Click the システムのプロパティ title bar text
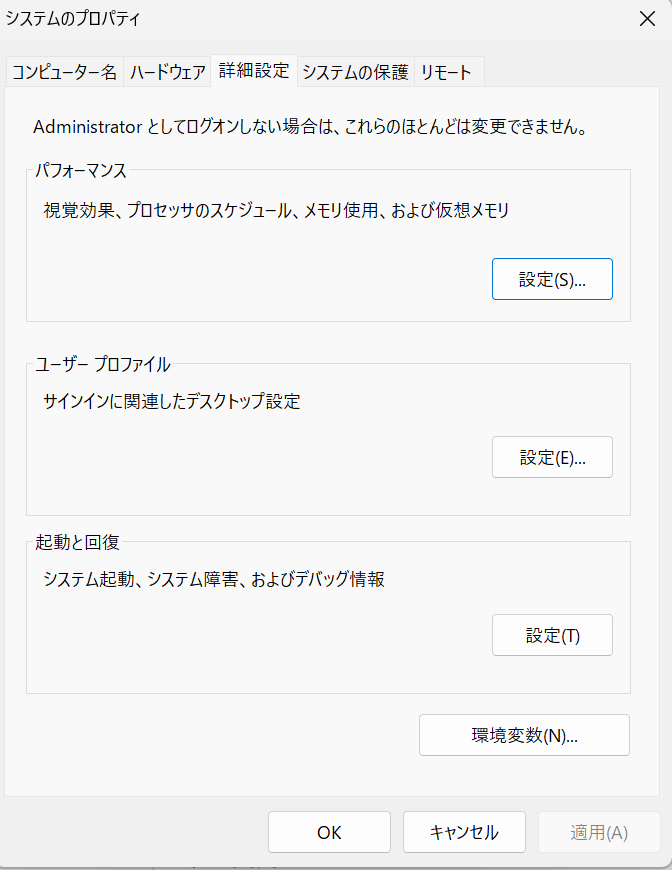This screenshot has height=870, width=672. pyautogui.click(x=74, y=18)
